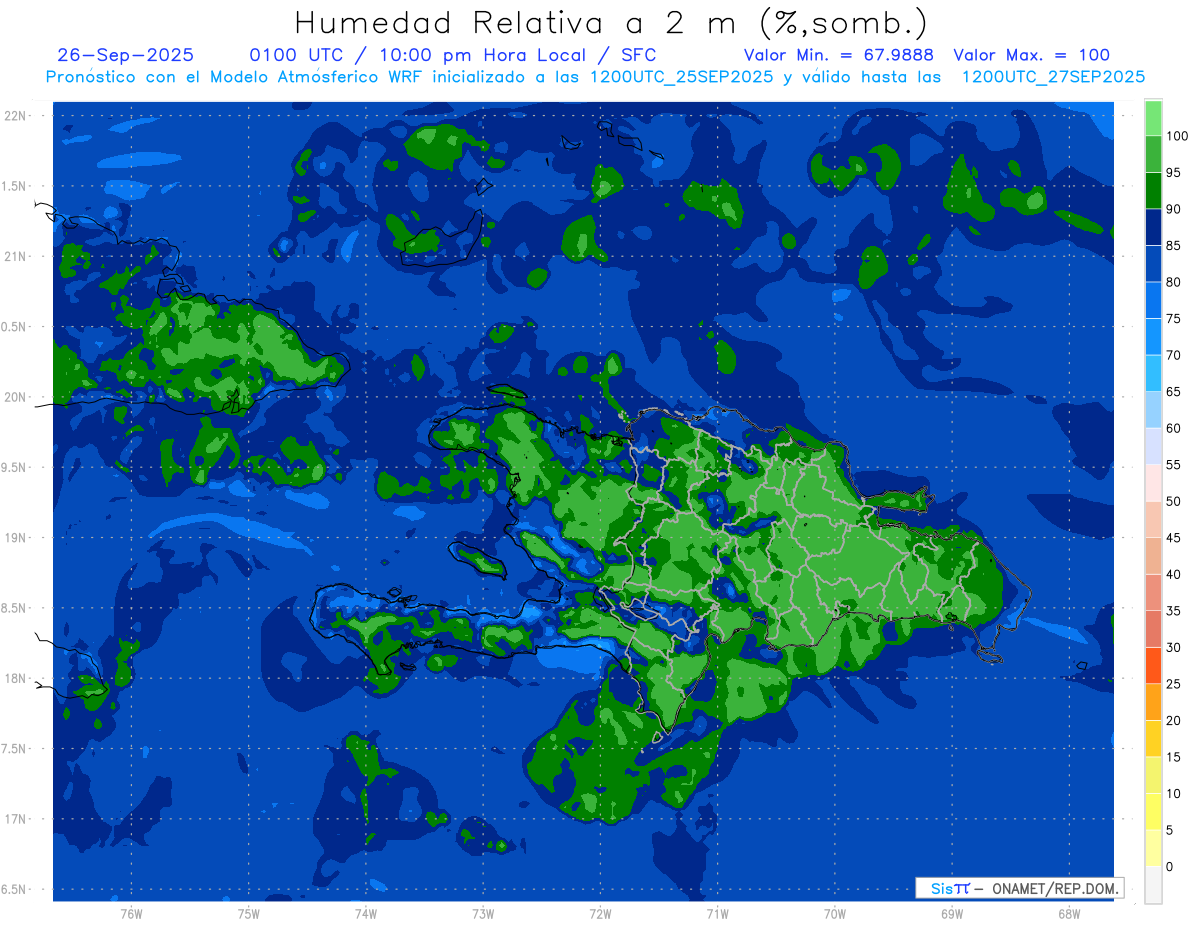Click the '22N' latitude label

(x=15, y=115)
